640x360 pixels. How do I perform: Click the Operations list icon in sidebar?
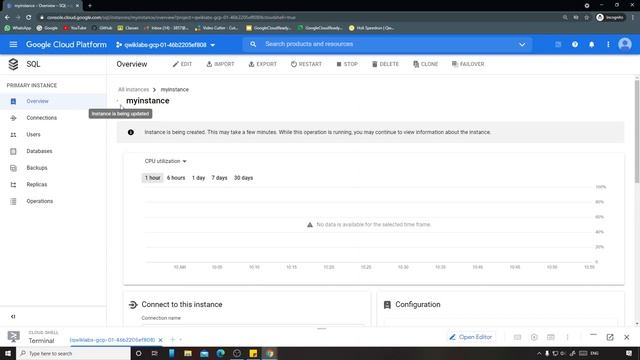(x=13, y=202)
